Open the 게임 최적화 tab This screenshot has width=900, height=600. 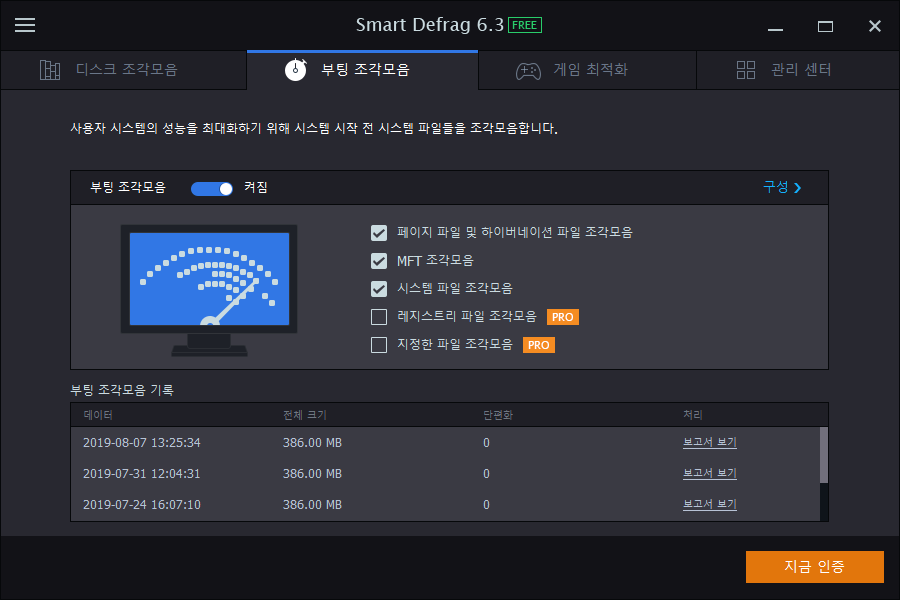point(587,70)
